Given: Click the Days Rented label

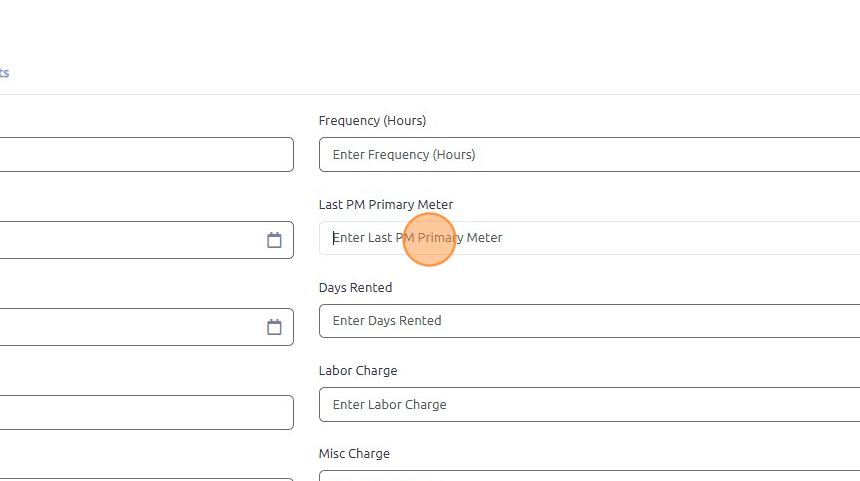Looking at the screenshot, I should 355,288.
